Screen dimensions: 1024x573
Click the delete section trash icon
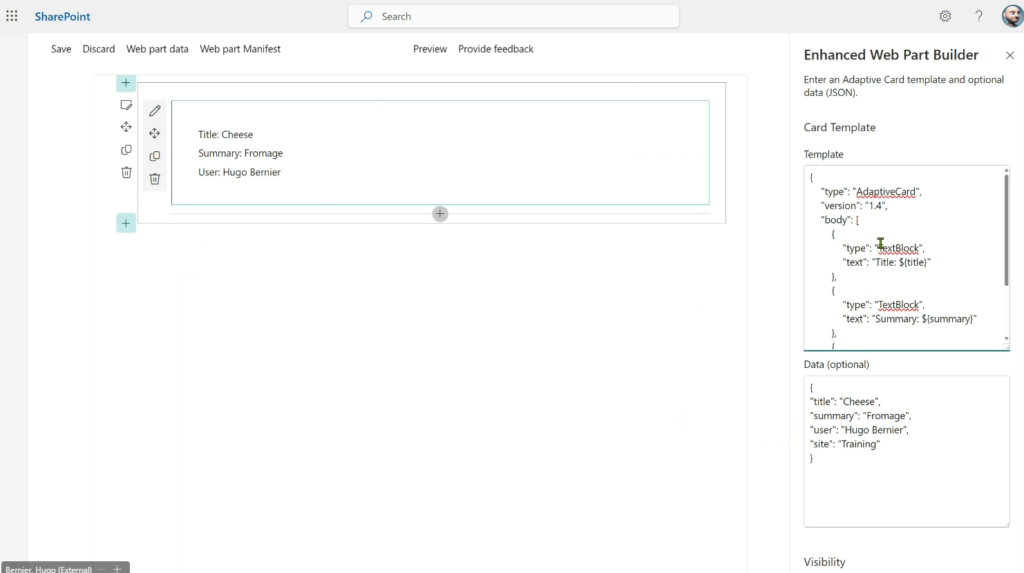[126, 172]
